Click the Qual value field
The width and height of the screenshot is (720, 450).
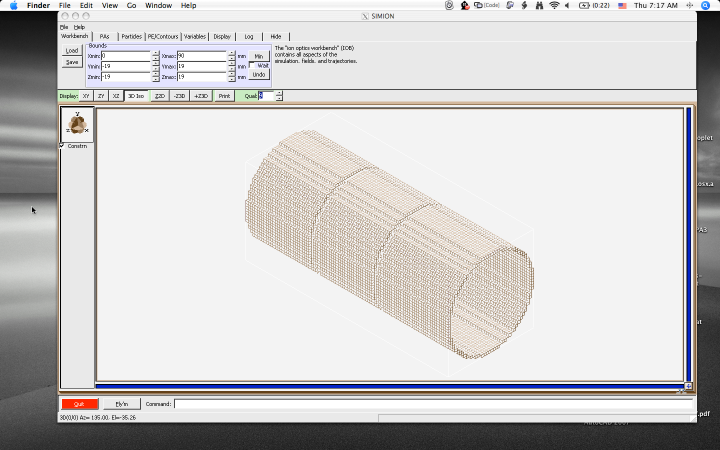266,96
